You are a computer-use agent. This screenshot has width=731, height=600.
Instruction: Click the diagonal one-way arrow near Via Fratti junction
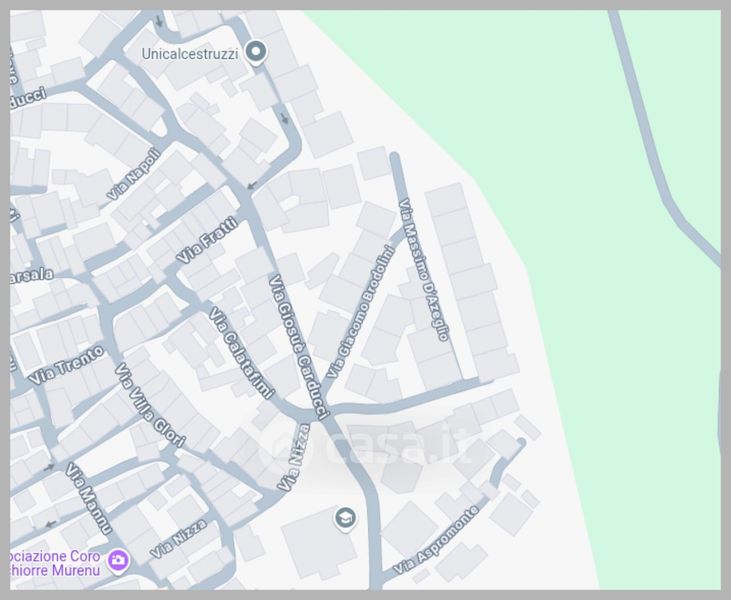(x=252, y=186)
